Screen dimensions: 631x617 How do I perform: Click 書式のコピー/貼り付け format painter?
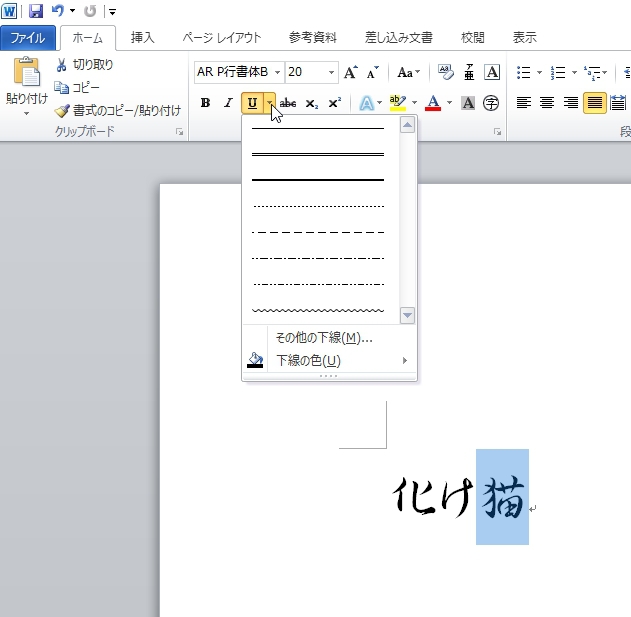(x=118, y=110)
